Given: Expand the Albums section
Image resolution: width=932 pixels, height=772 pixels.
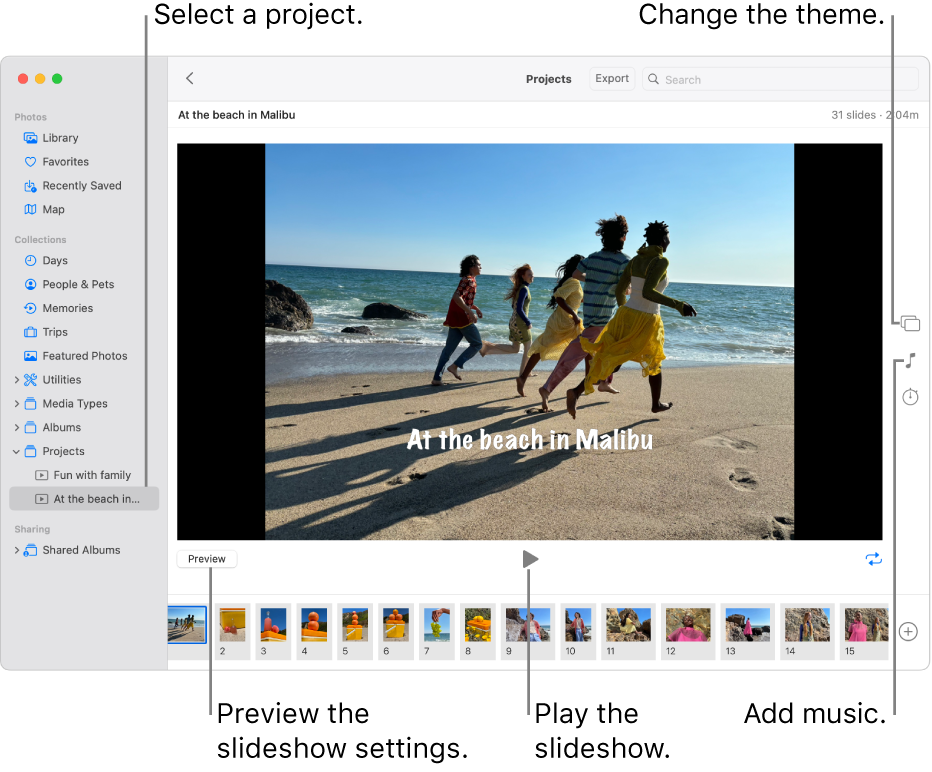Looking at the screenshot, I should 17,427.
